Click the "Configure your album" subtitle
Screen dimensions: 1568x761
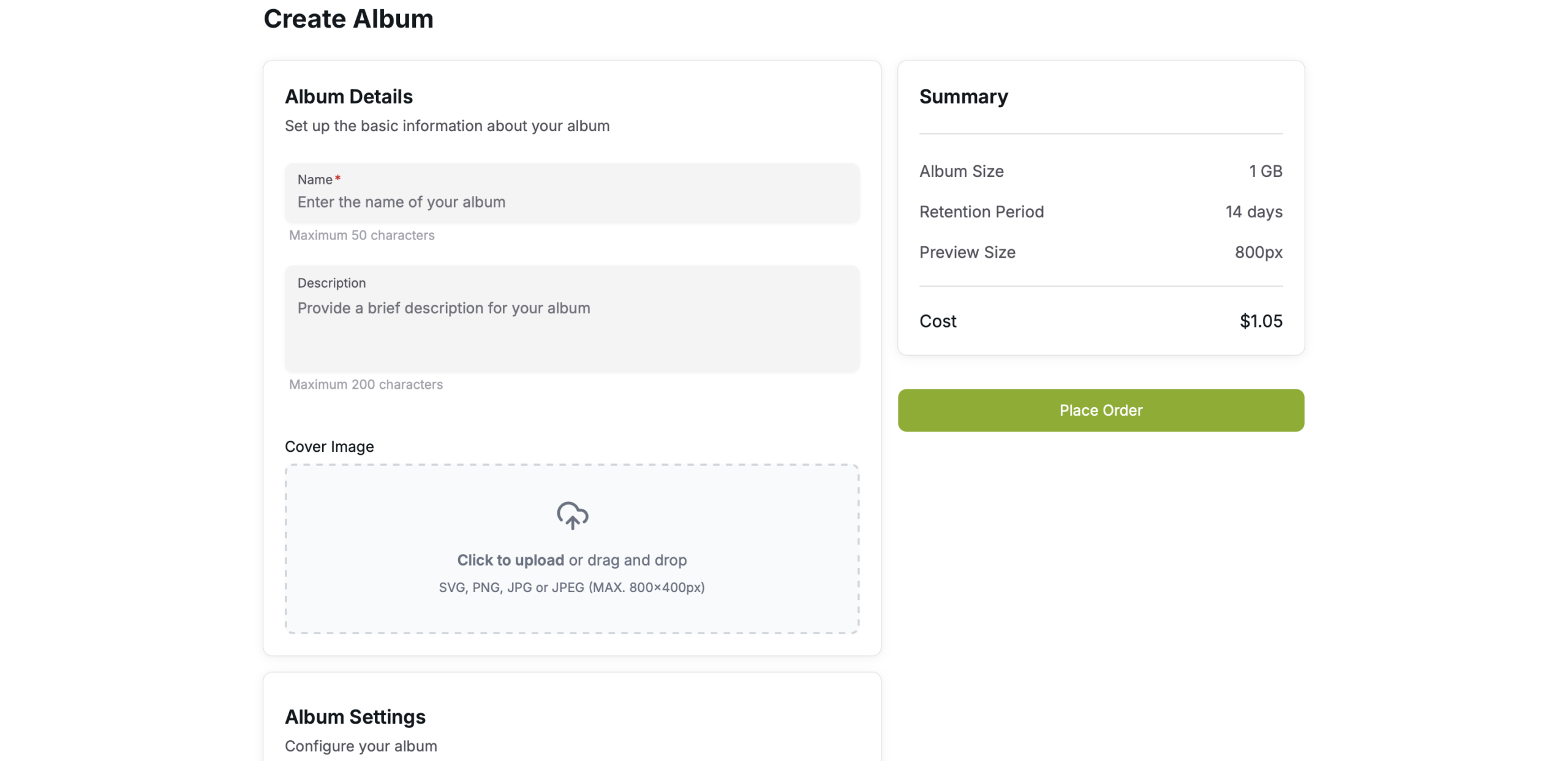[x=361, y=746]
